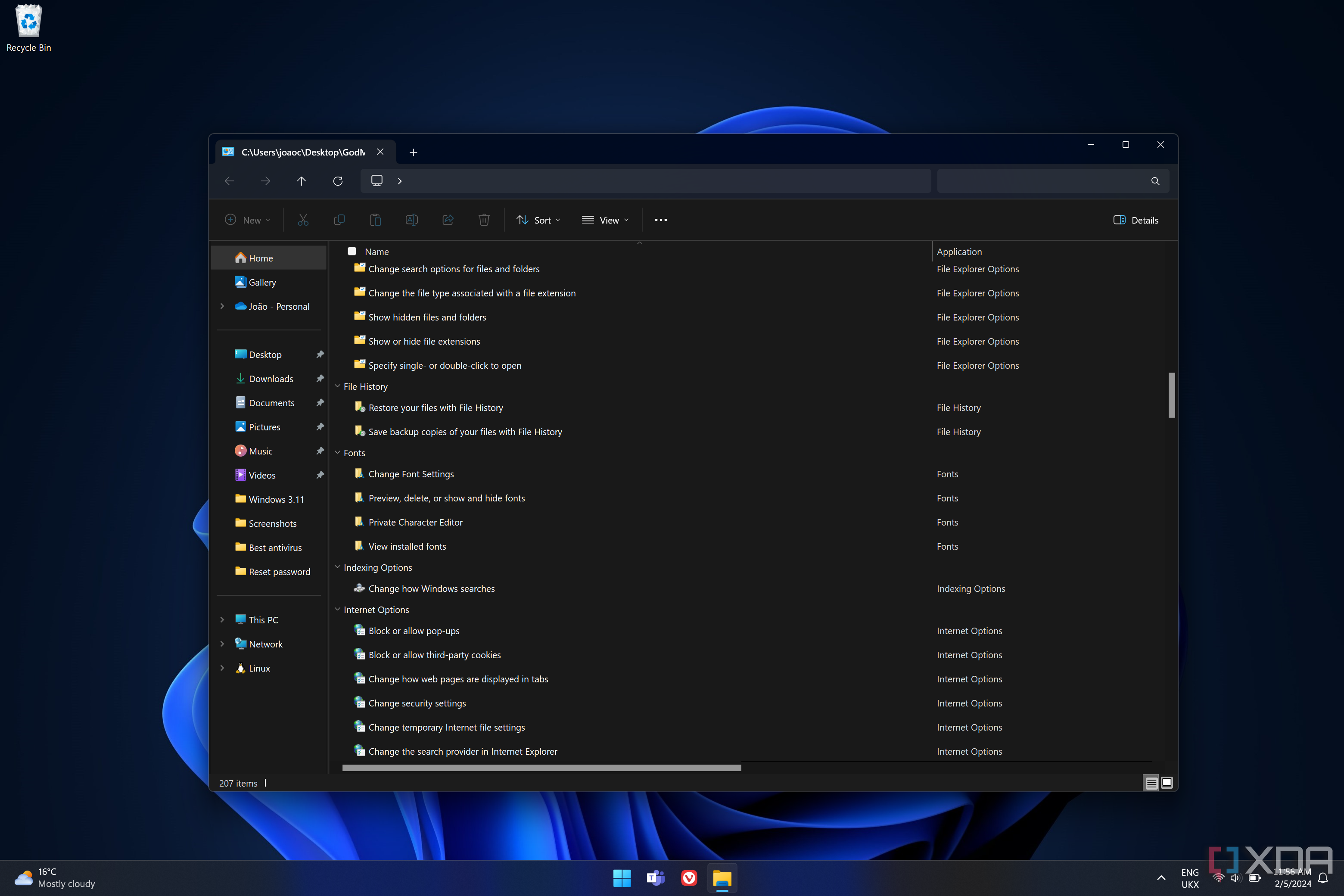1344x896 pixels.
Task: Collapse the Fonts group
Action: point(337,453)
